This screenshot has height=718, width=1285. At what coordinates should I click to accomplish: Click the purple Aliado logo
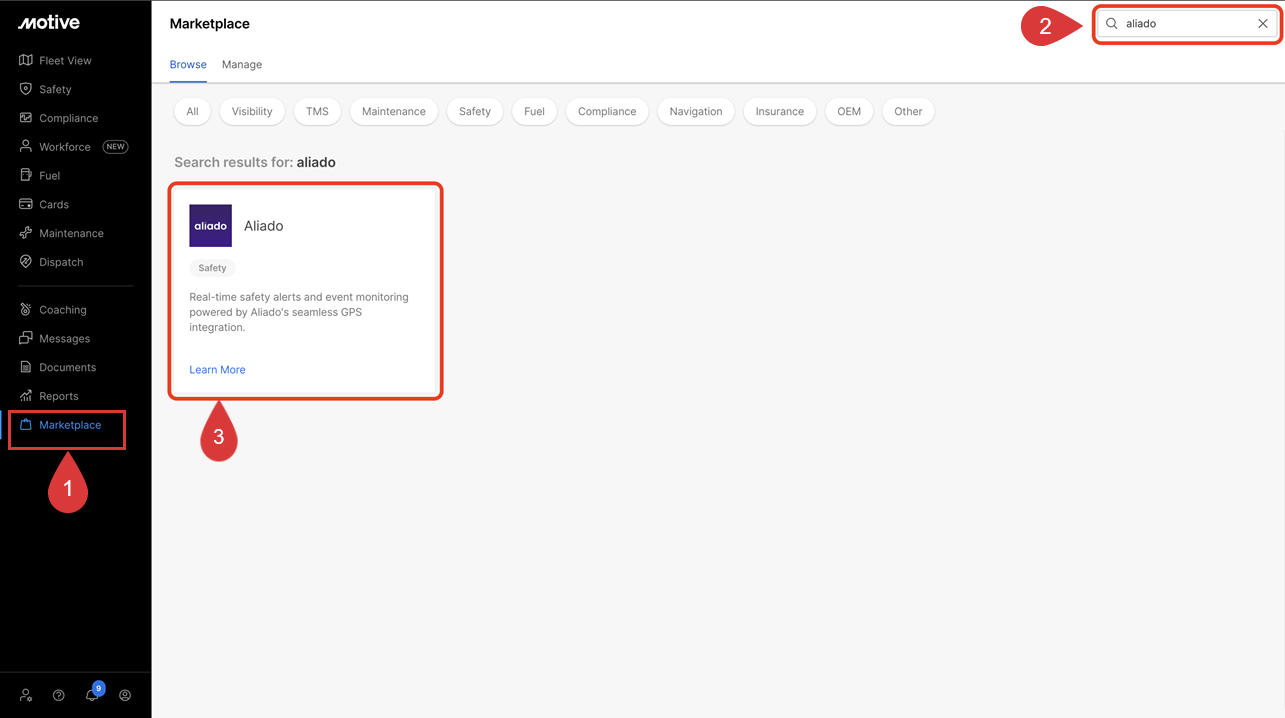[x=210, y=226]
